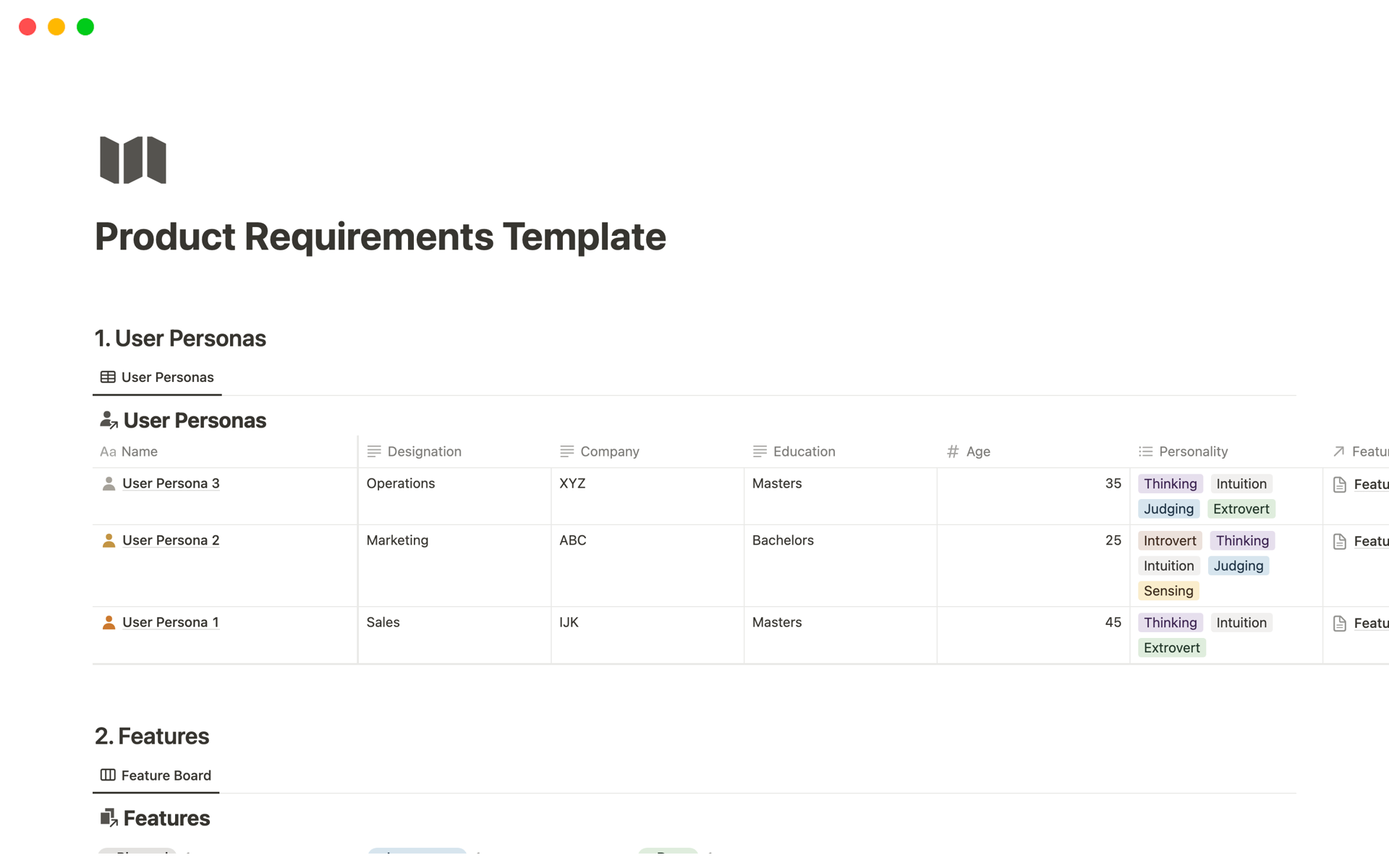Click the yellow Sensing tag
This screenshot has width=1389, height=868.
click(x=1168, y=592)
